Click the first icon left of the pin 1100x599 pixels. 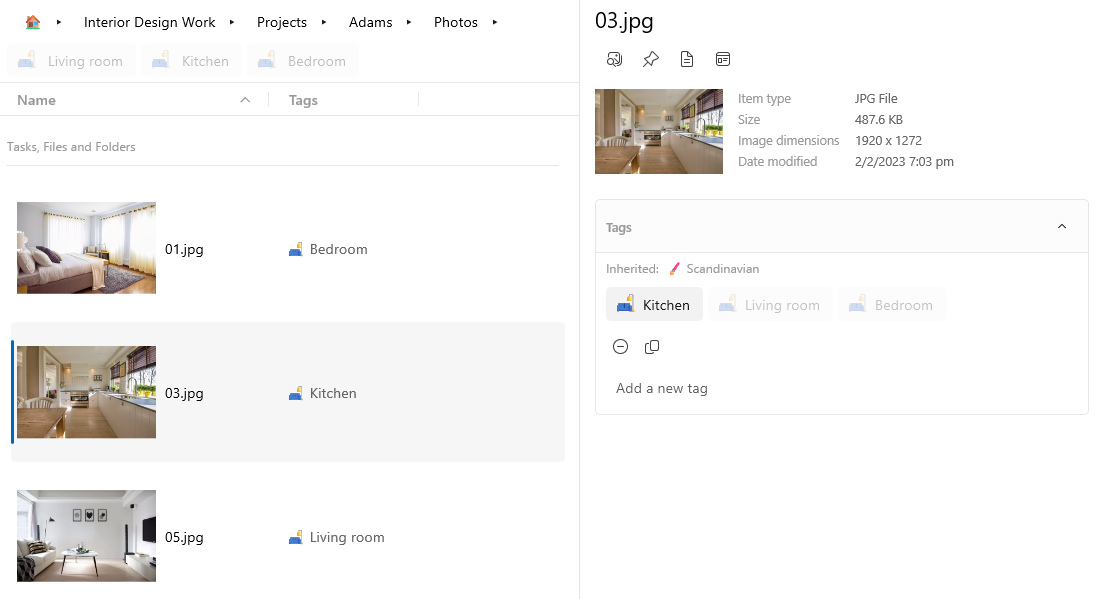point(615,59)
